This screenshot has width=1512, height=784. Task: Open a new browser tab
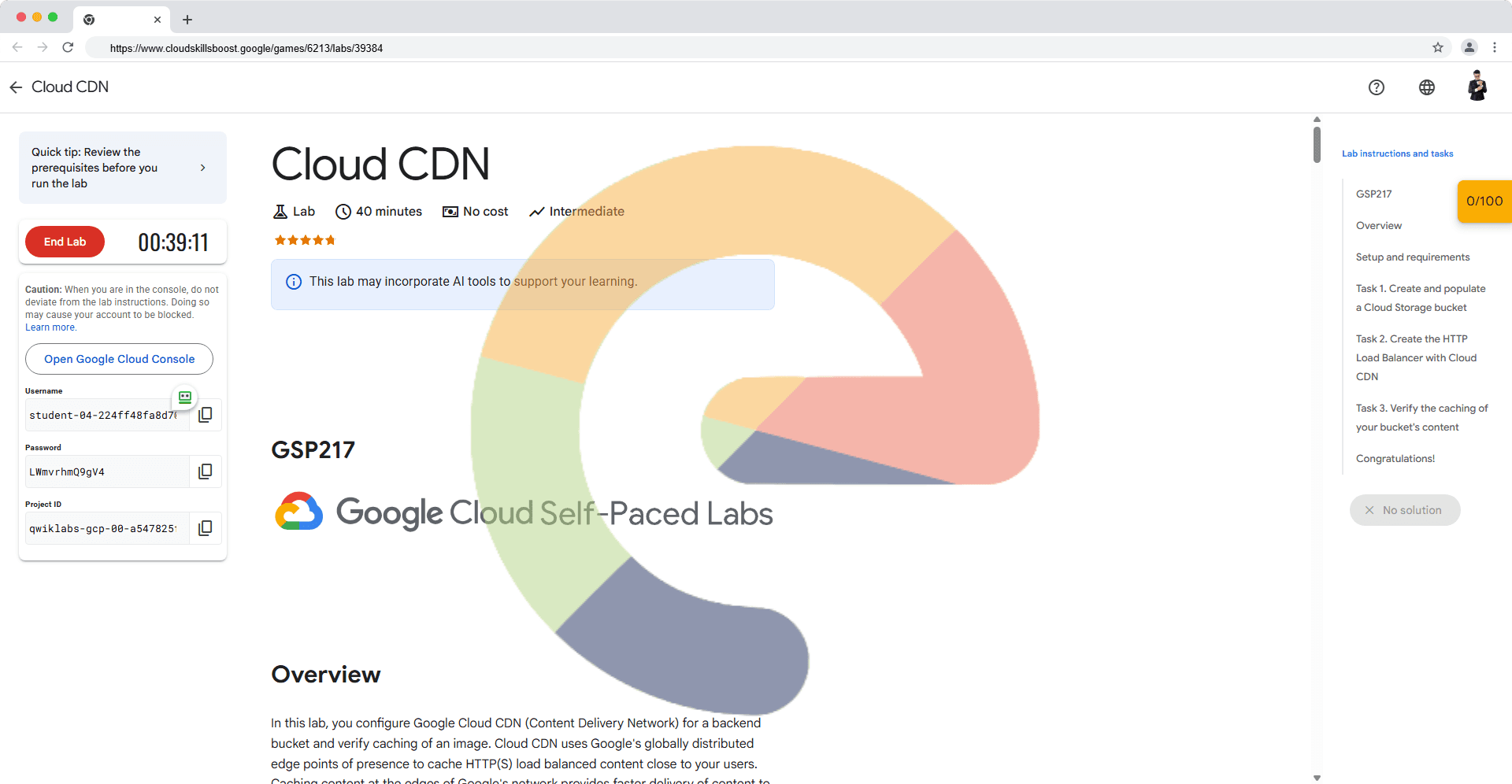187,20
